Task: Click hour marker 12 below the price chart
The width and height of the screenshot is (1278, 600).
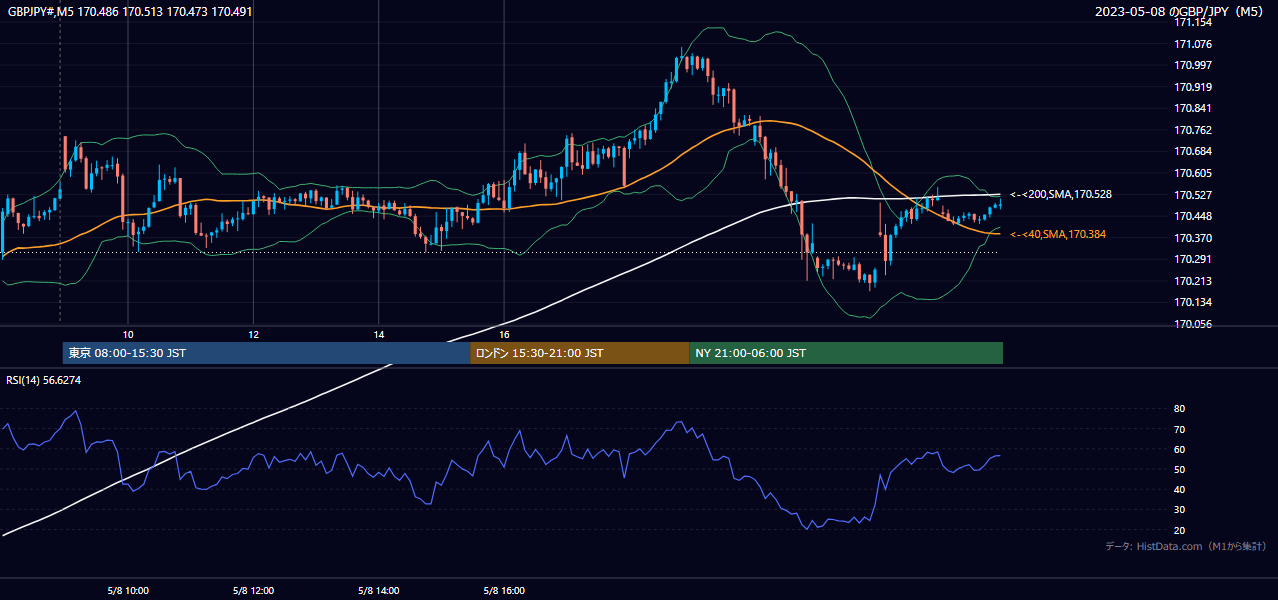Action: tap(253, 334)
